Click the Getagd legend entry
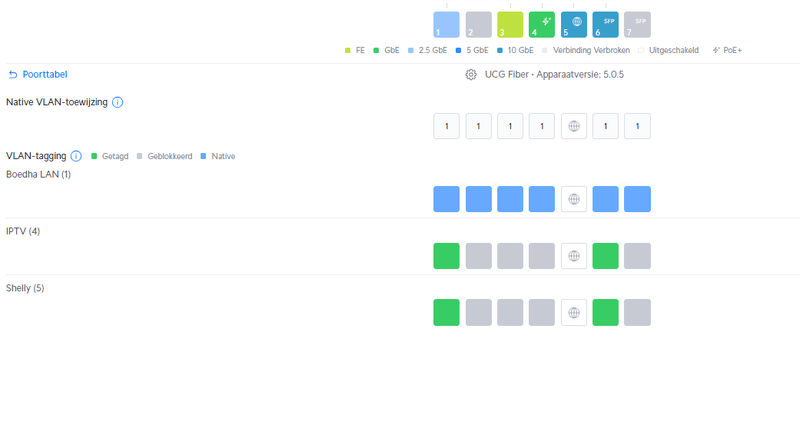The height and width of the screenshot is (422, 800). (x=110, y=156)
